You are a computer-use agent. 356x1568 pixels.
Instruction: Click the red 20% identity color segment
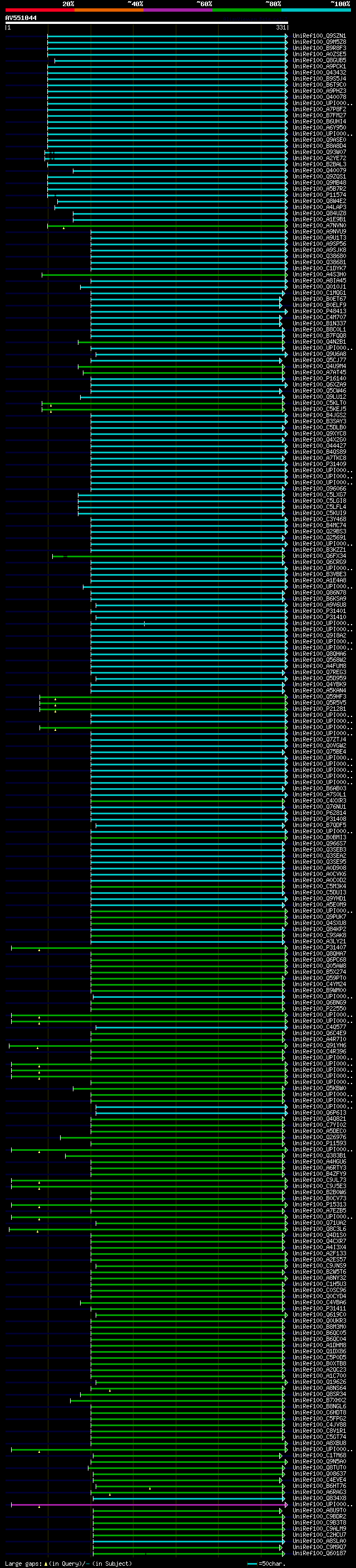(x=39, y=10)
